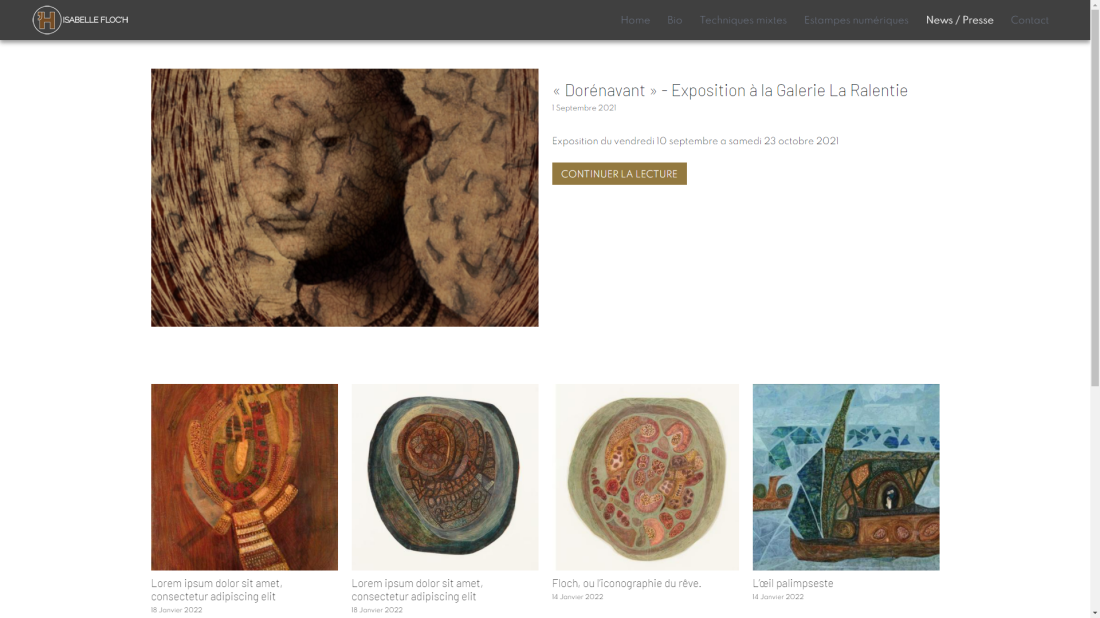Click the Isabelle Floch logo icon
1100x618 pixels.
click(x=47, y=20)
